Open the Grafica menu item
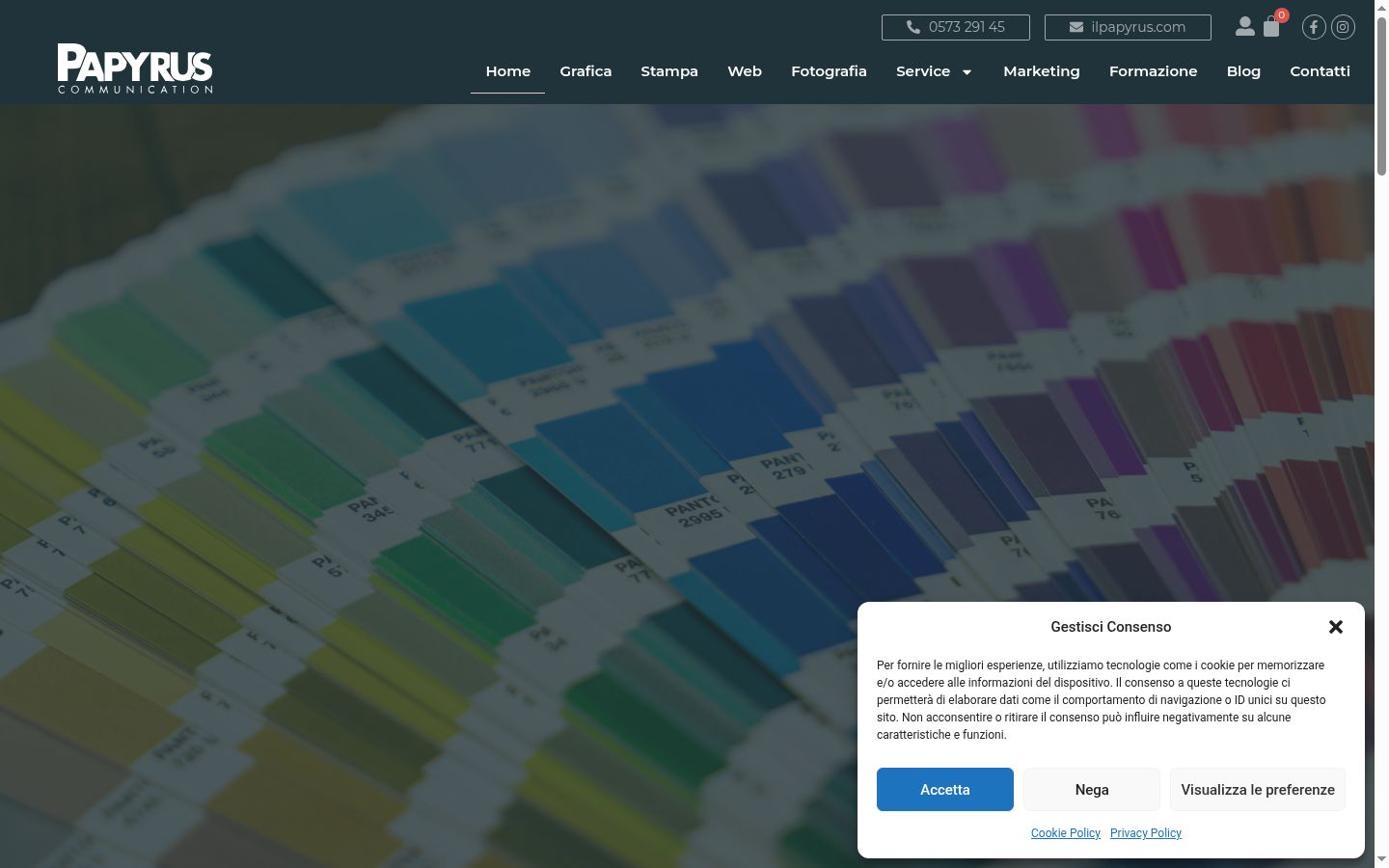The height and width of the screenshot is (868, 1389). pos(586,71)
